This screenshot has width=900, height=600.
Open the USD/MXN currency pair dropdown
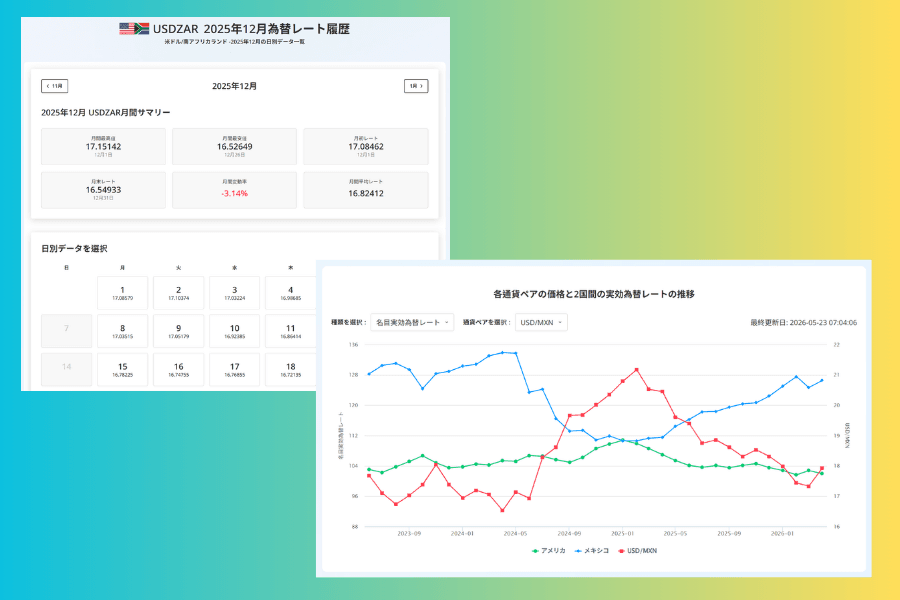[x=541, y=323]
